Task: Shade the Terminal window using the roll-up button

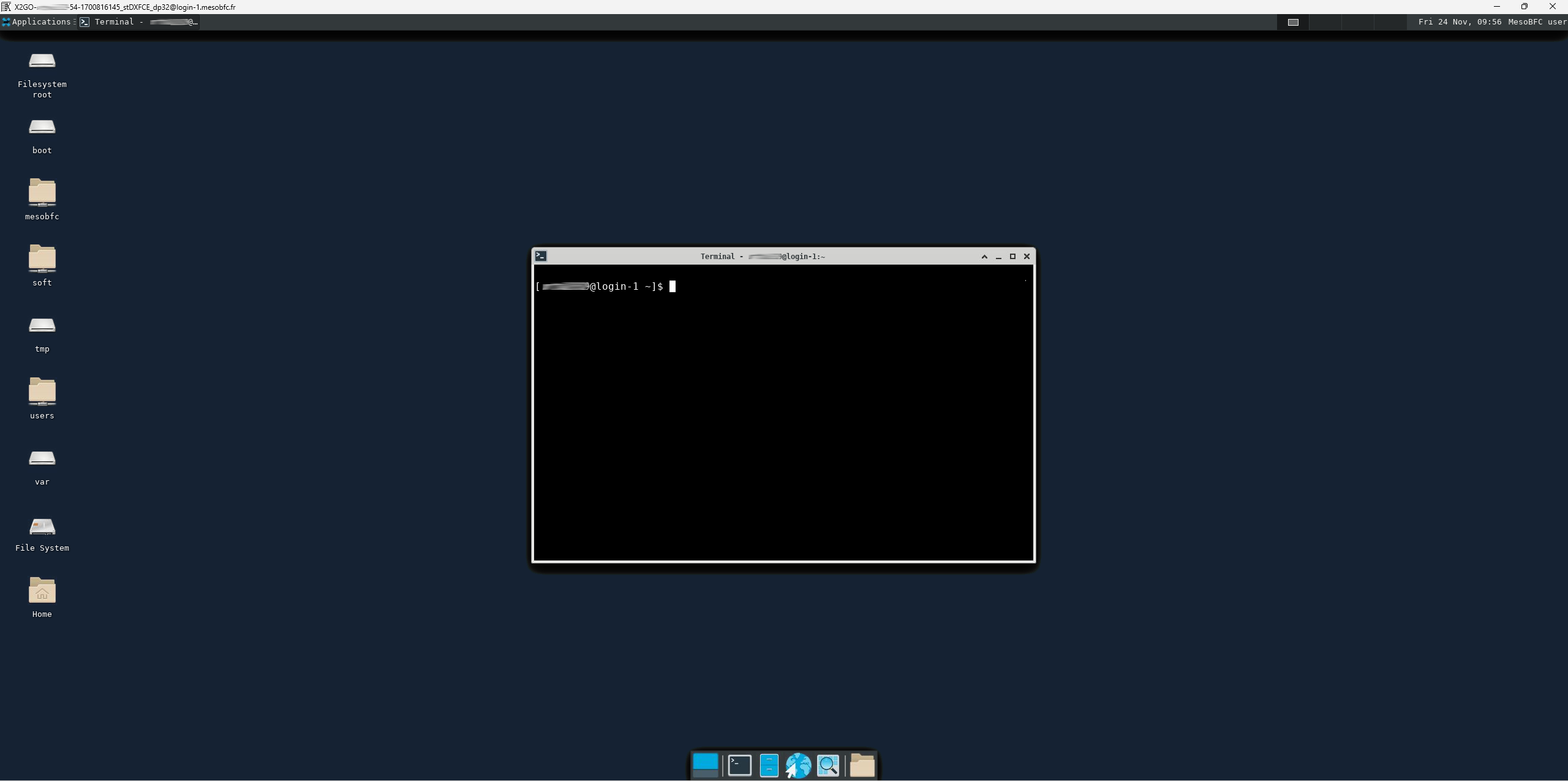Action: 984,256
